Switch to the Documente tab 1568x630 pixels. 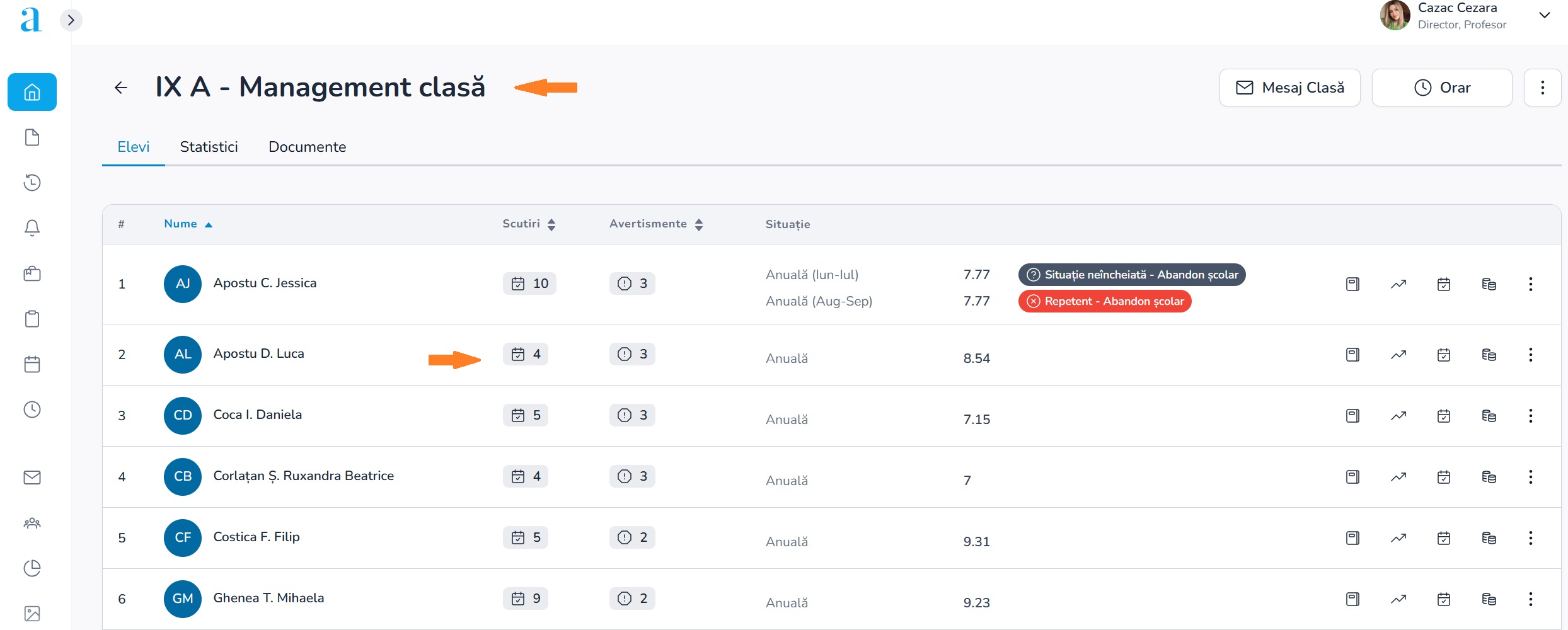pos(307,147)
